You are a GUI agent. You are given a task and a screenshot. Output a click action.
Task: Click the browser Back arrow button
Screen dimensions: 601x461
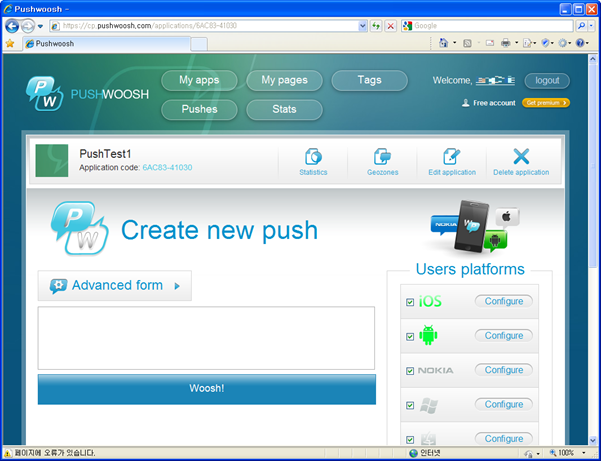(12, 26)
